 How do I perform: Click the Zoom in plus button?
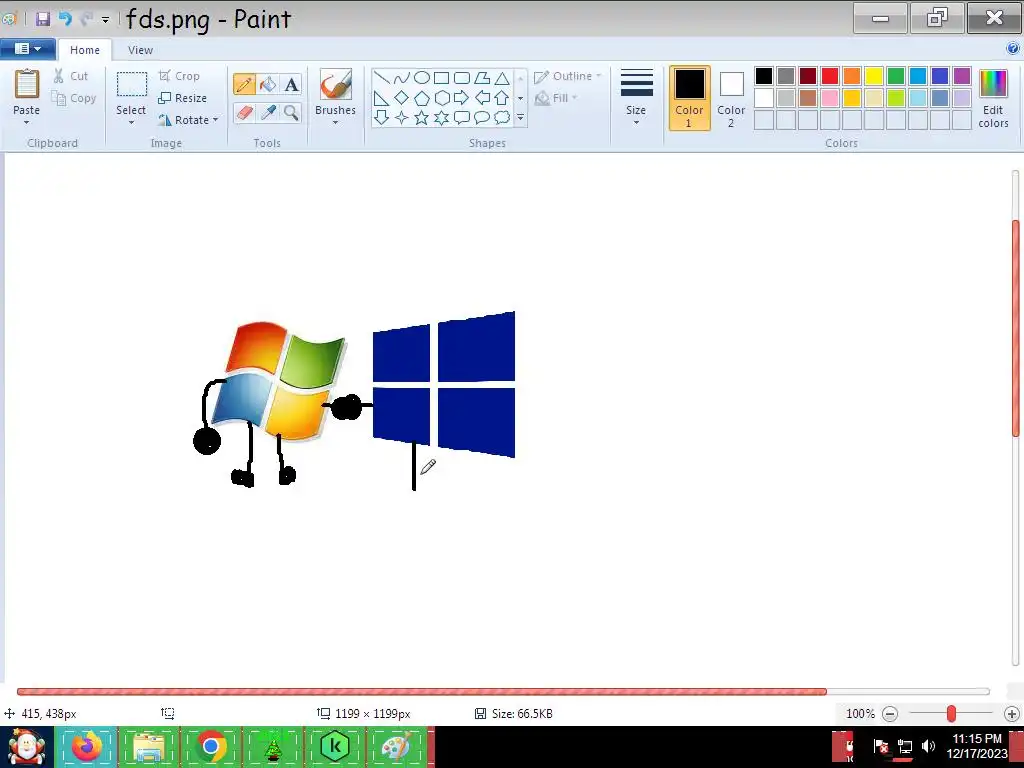click(1012, 714)
